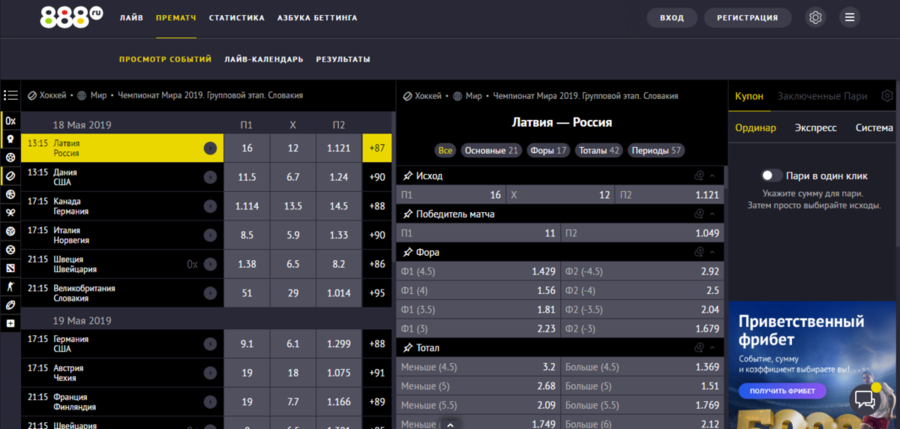Screen dimensions: 900x429
Task: Click the stats icon for Дания — США
Action: coord(210,177)
